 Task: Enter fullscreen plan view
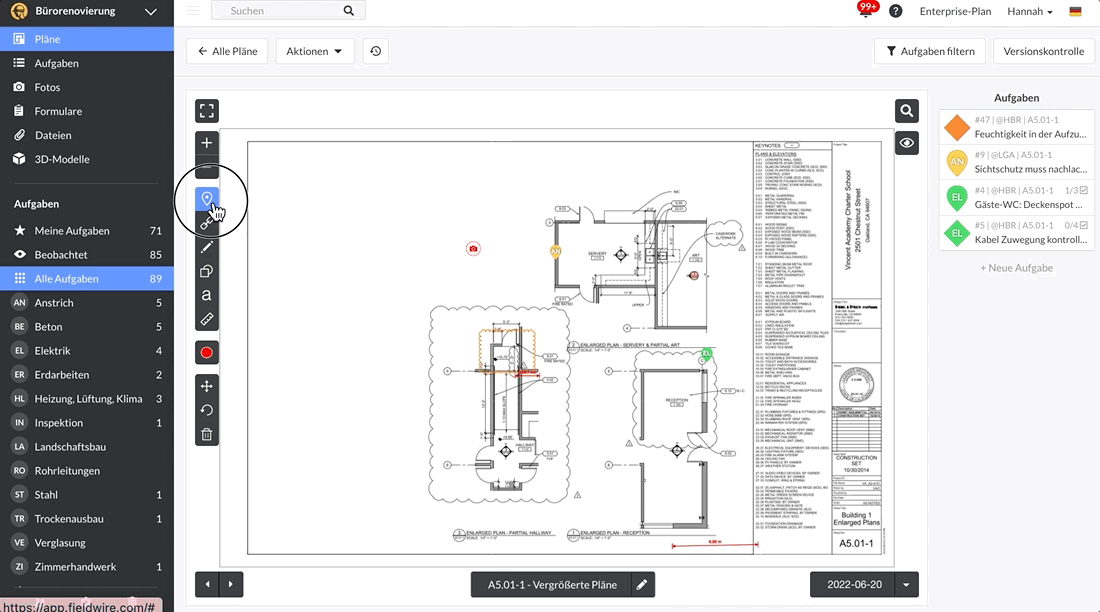pos(207,111)
